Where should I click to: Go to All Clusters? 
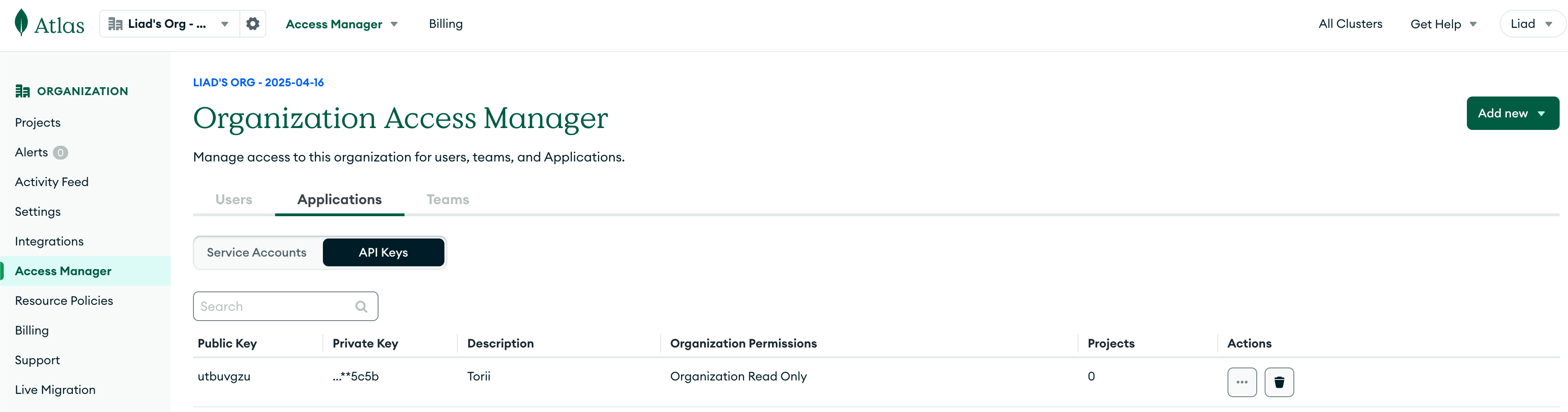click(1350, 24)
